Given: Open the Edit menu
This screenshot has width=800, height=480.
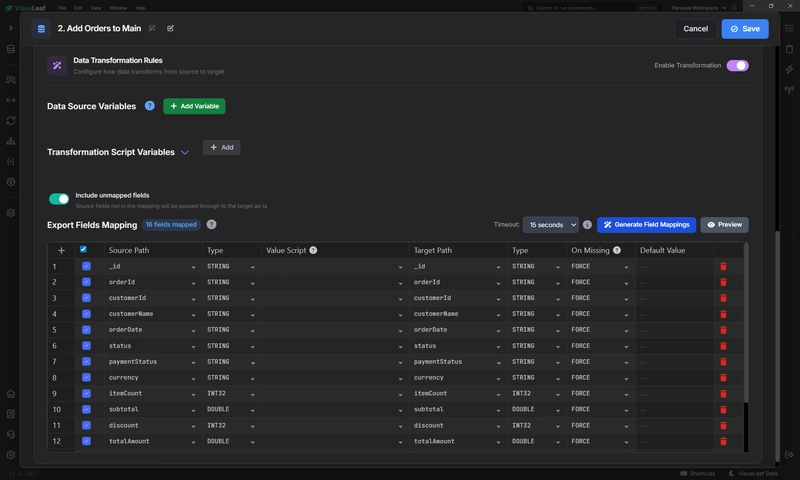Looking at the screenshot, I should pos(78,8).
